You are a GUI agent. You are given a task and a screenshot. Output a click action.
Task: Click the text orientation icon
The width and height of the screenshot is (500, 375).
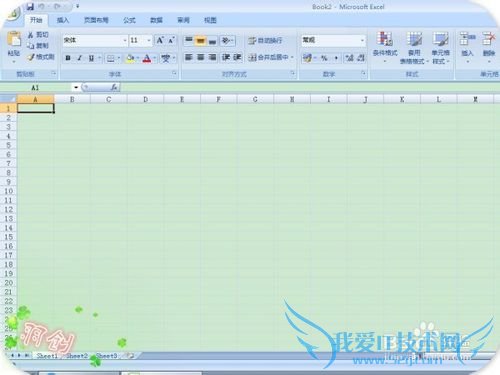point(226,40)
